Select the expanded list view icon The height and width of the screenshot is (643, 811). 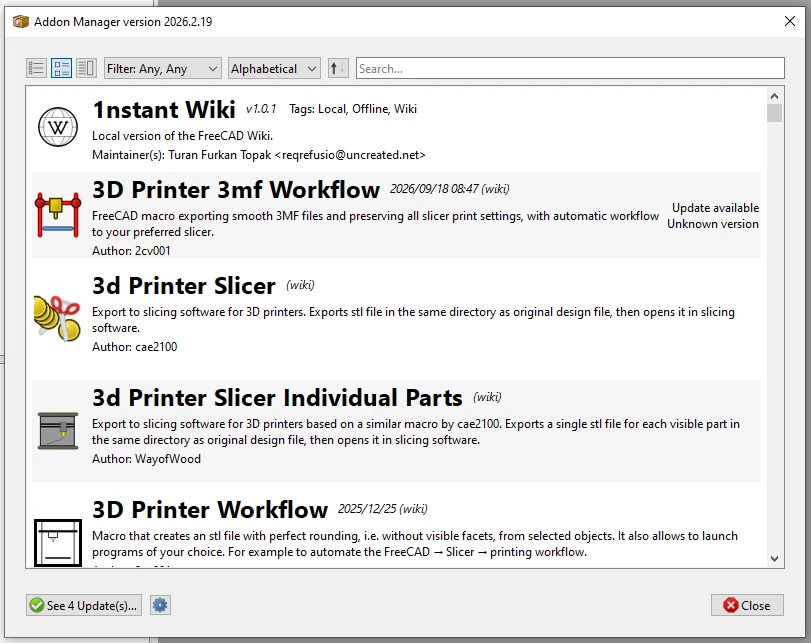click(x=61, y=68)
